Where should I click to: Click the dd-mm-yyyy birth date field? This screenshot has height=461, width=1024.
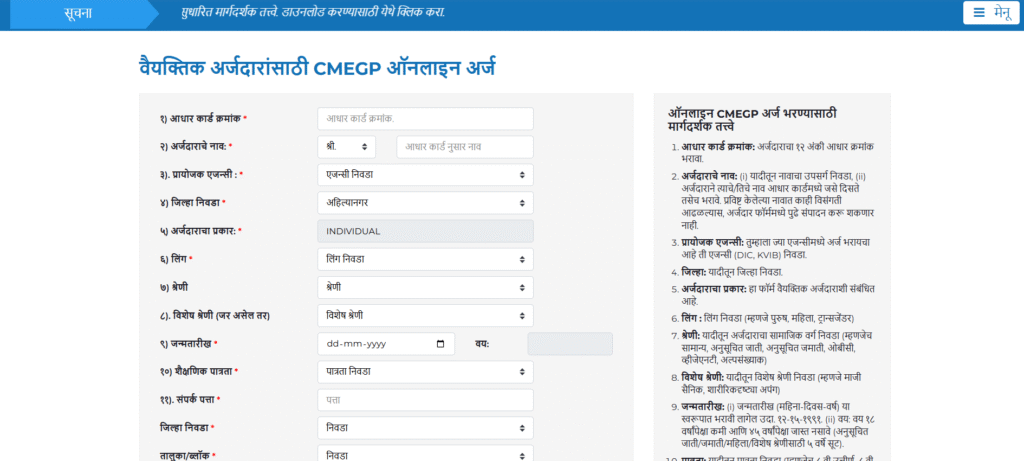(386, 343)
